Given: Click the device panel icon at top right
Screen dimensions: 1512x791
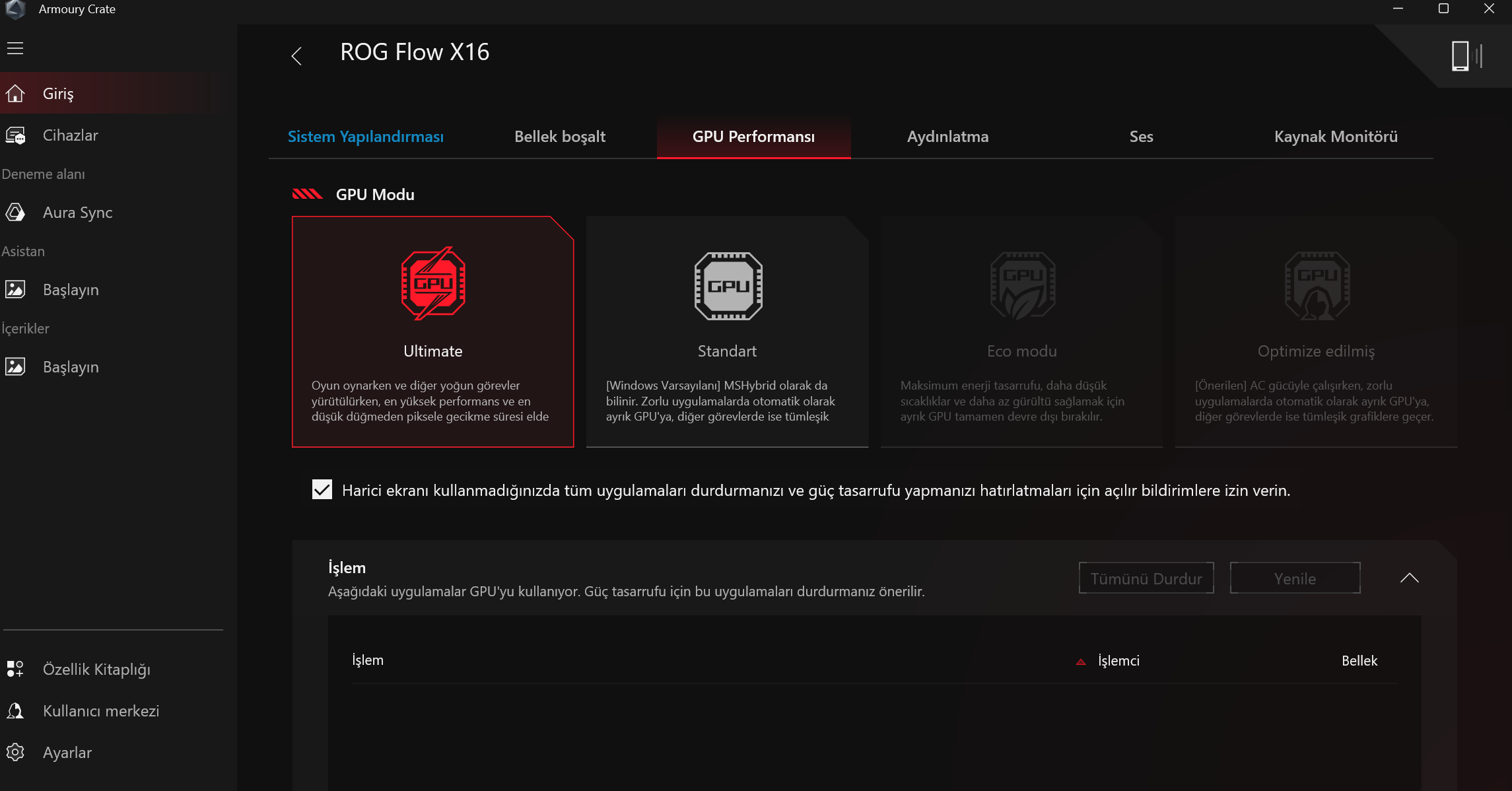Looking at the screenshot, I should point(1466,55).
